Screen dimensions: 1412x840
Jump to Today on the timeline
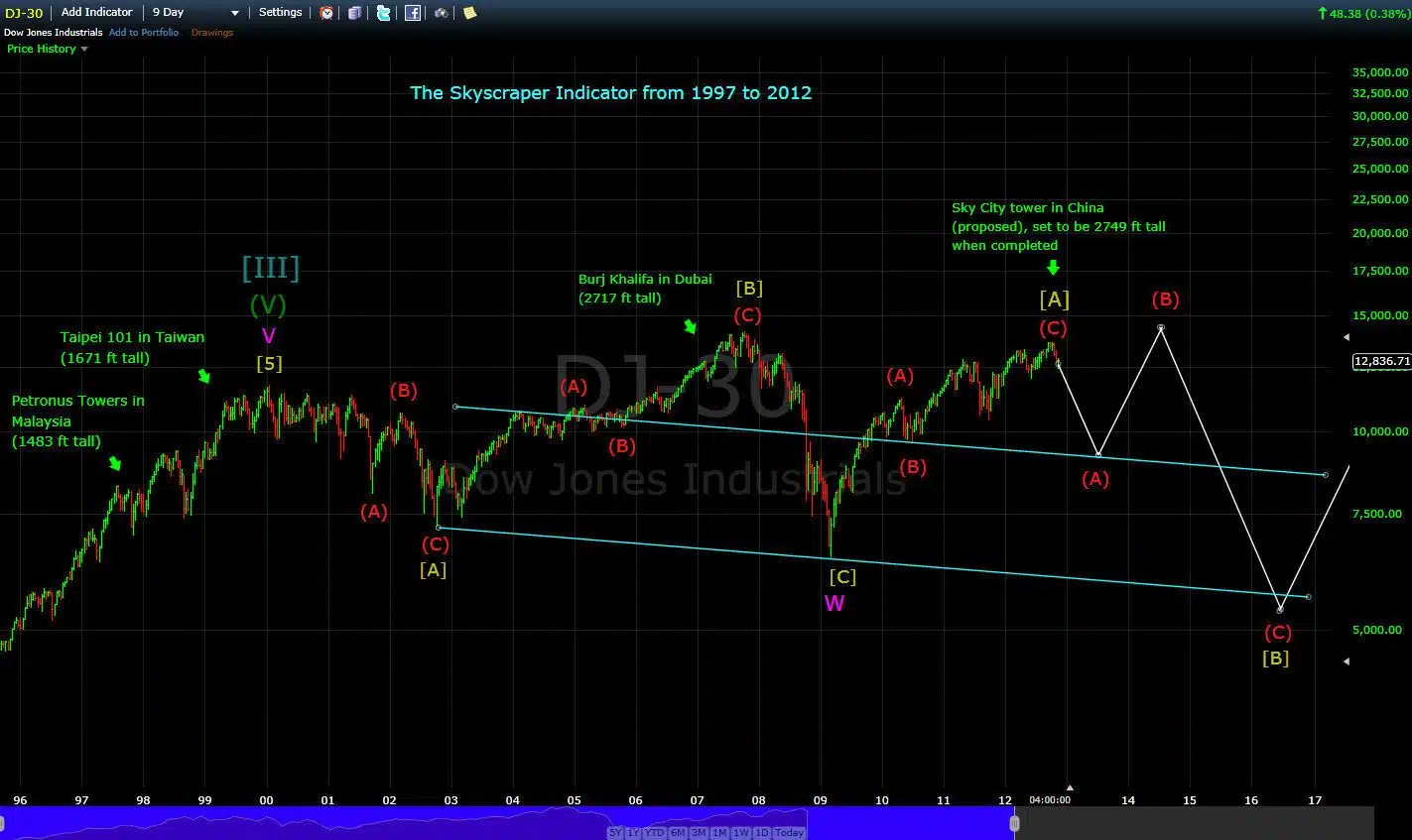[789, 833]
